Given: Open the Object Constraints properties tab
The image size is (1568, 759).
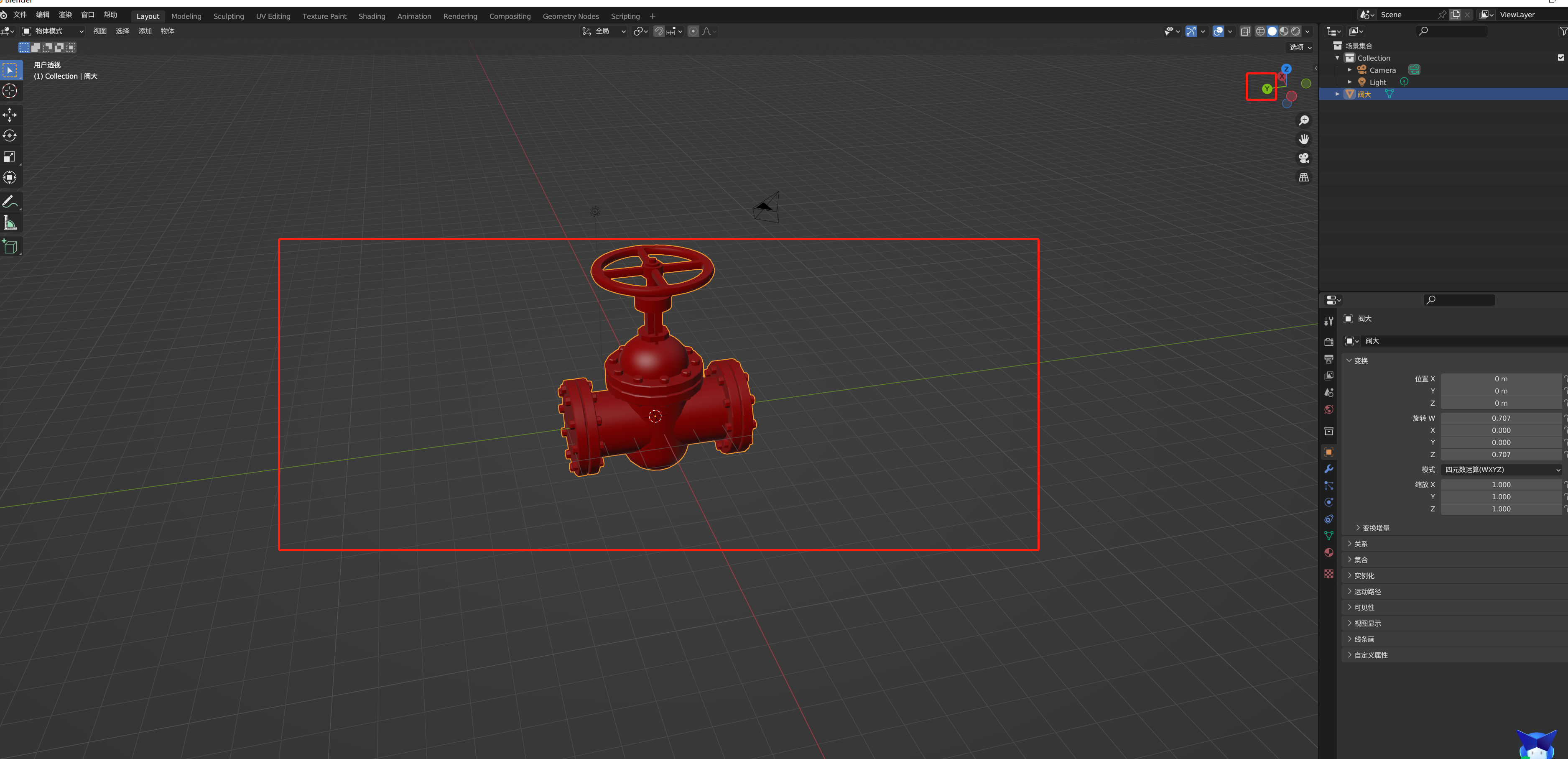Looking at the screenshot, I should pos(1329,519).
